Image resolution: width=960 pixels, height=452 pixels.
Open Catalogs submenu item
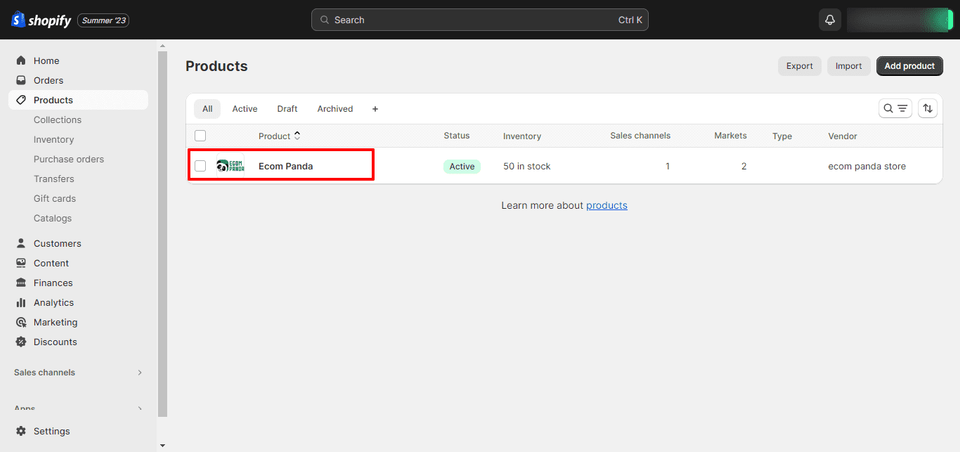pyautogui.click(x=53, y=217)
